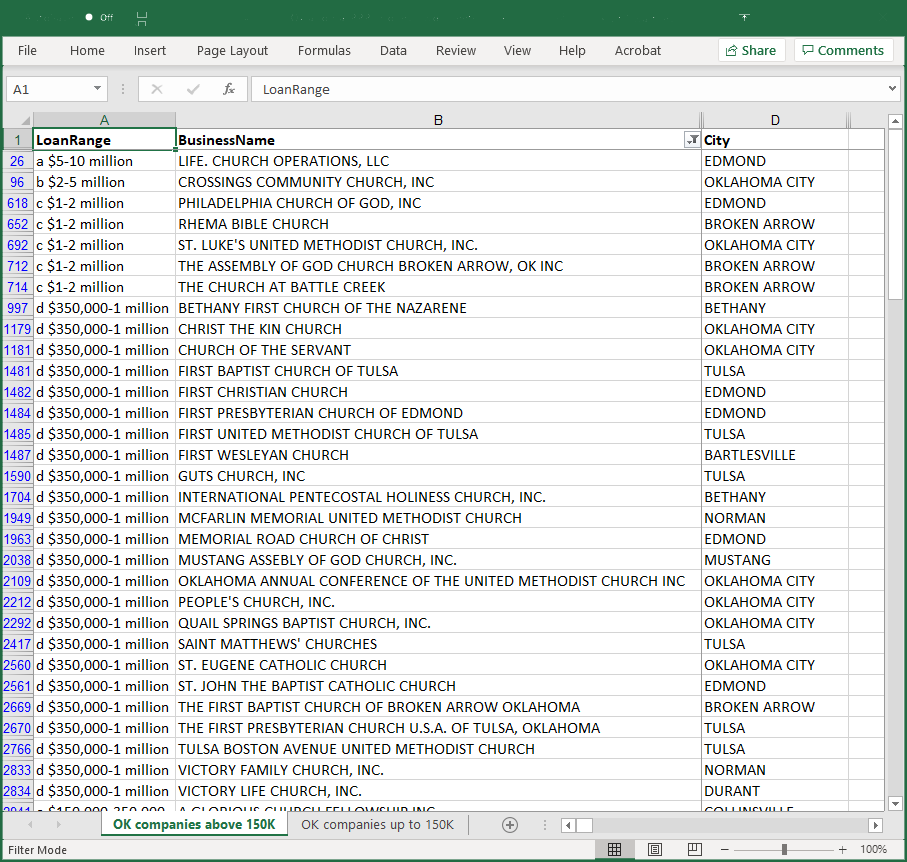907x862 pixels.
Task: Click the MUSTANG city cell
Action: [x=775, y=560]
